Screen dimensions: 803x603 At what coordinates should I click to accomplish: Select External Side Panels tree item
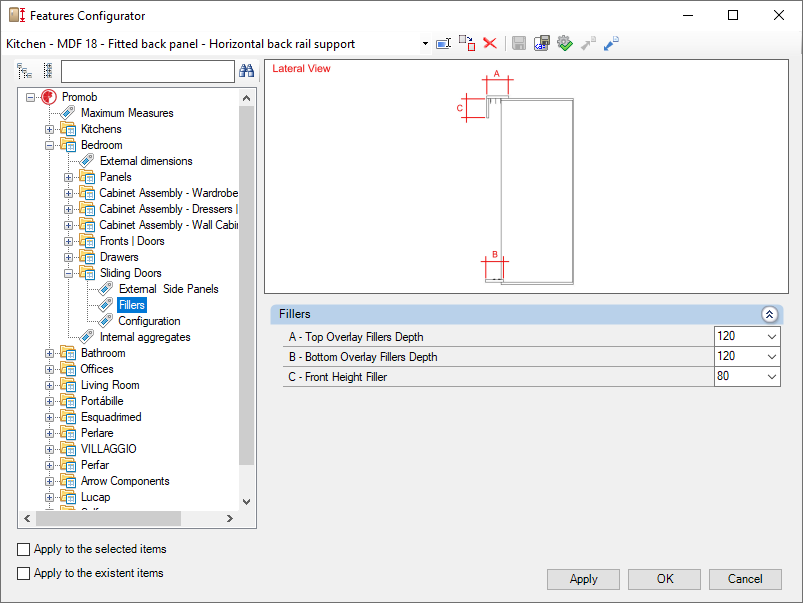[168, 289]
